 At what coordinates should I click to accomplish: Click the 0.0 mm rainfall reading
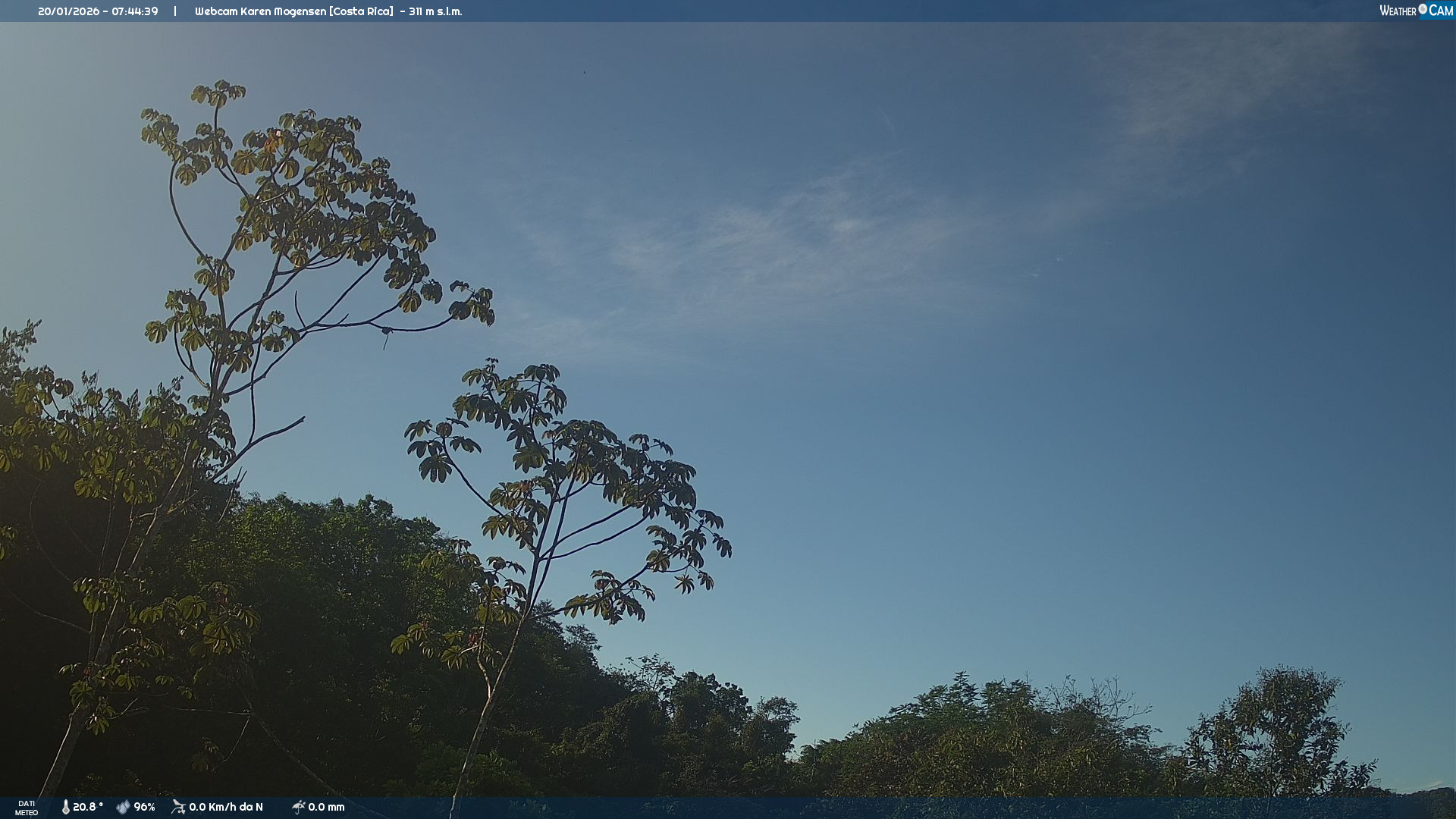(326, 807)
